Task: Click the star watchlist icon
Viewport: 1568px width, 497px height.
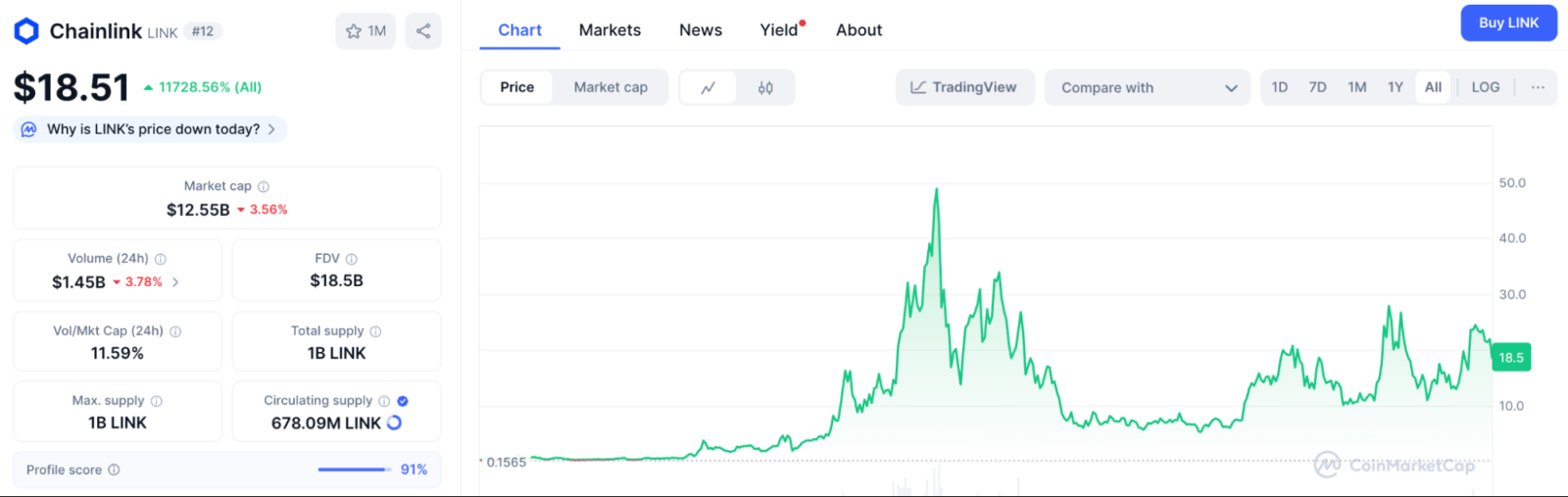Action: pyautogui.click(x=355, y=31)
